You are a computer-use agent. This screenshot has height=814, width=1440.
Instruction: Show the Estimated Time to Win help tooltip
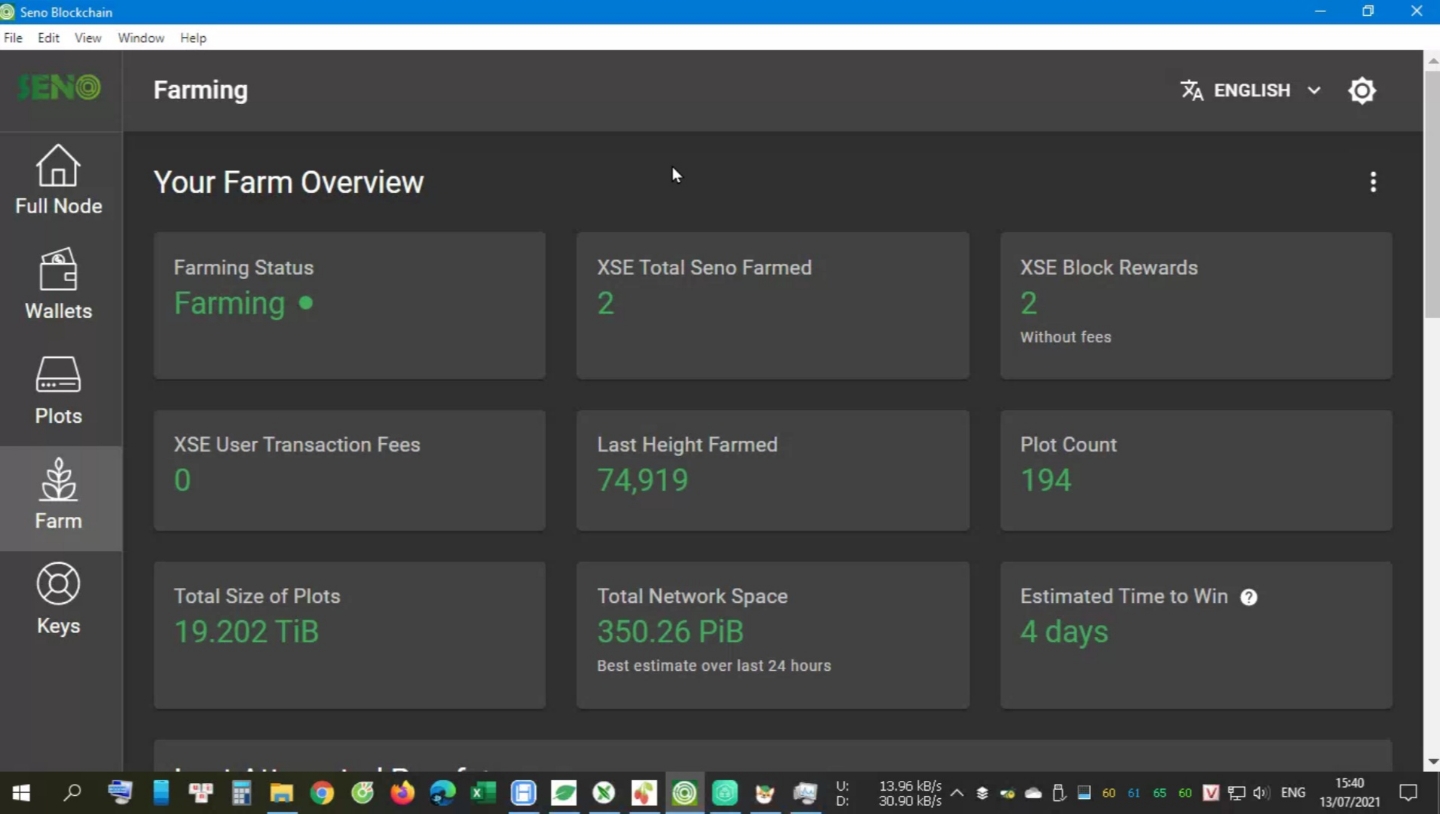[x=1249, y=597]
